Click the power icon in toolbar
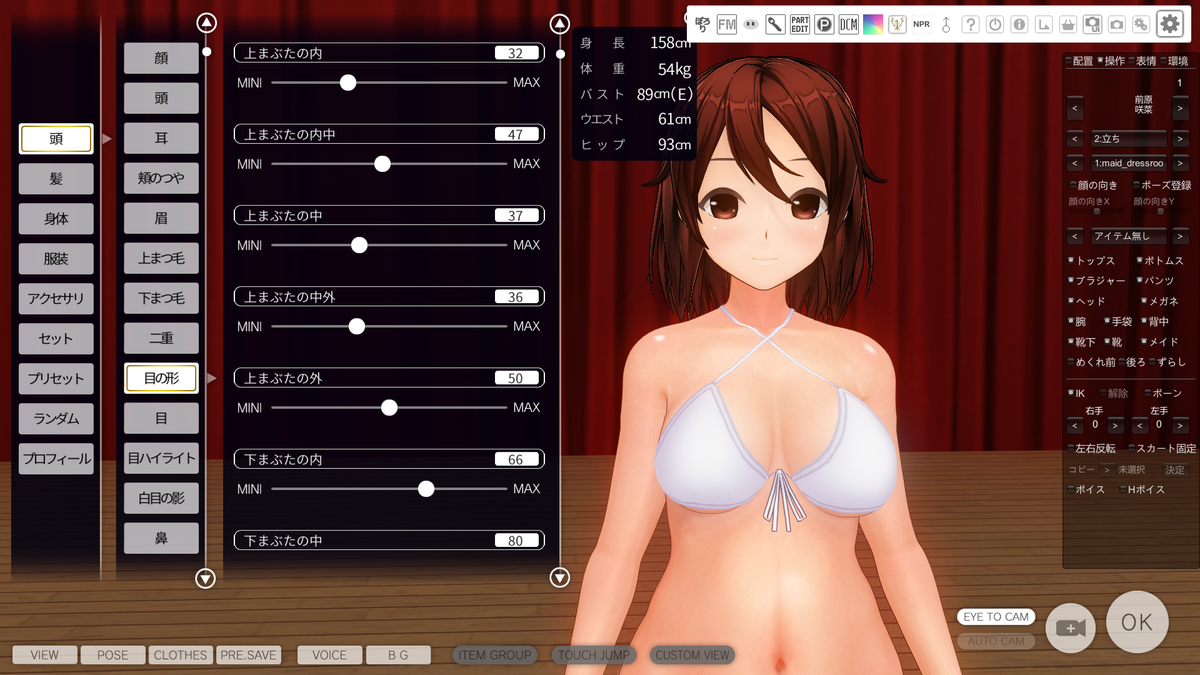This screenshot has height=675, width=1200. 995,24
